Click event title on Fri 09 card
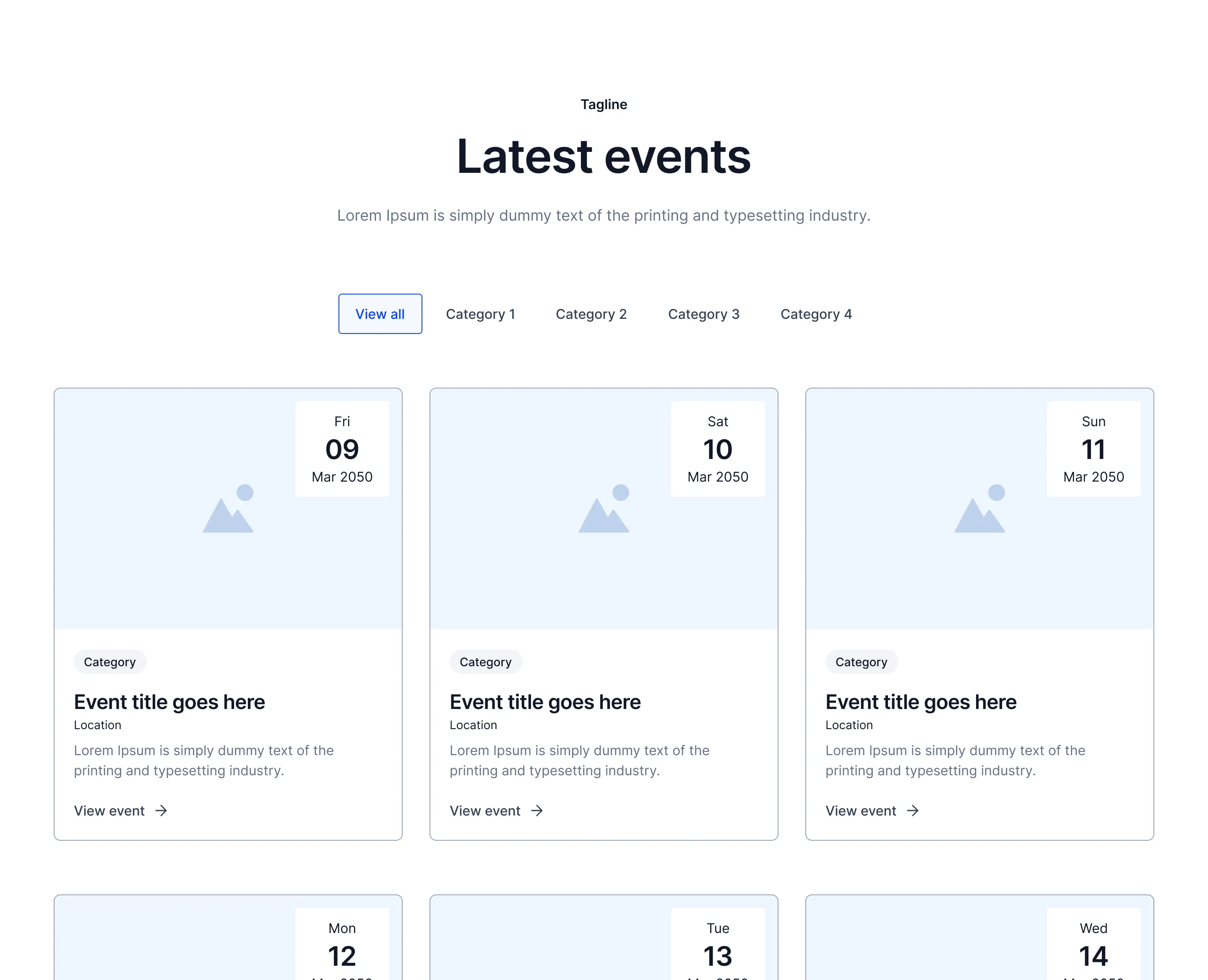 click(x=169, y=702)
